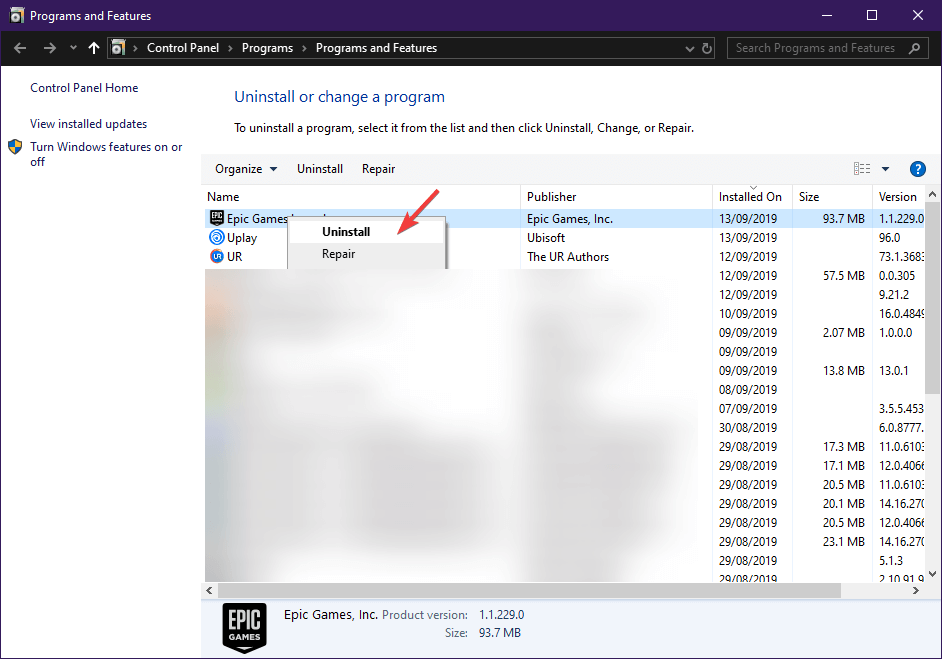Click the Epic Games logo in details pane
The image size is (942, 659).
click(x=245, y=628)
